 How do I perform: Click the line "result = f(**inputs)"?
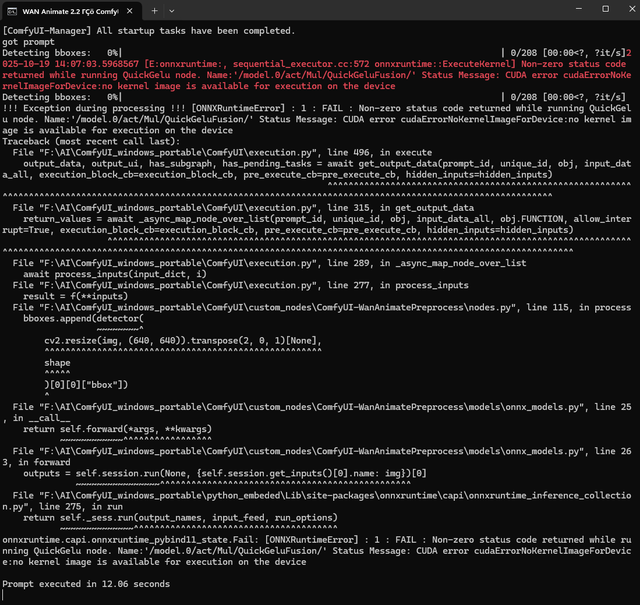[x=76, y=296]
